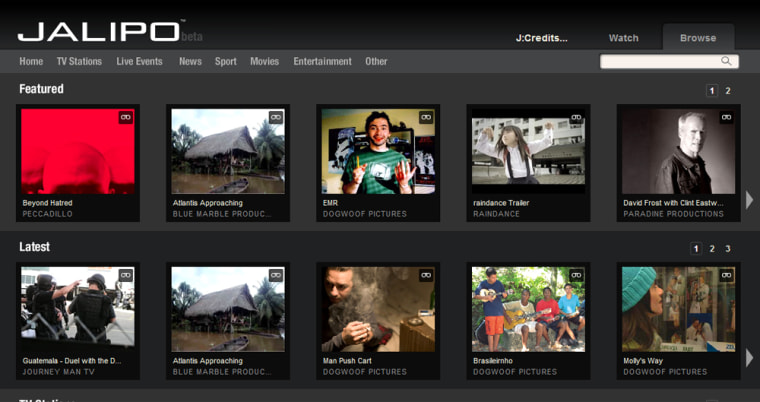This screenshot has width=760, height=402.
Task: Click the JALIPO logo
Action: tap(99, 32)
